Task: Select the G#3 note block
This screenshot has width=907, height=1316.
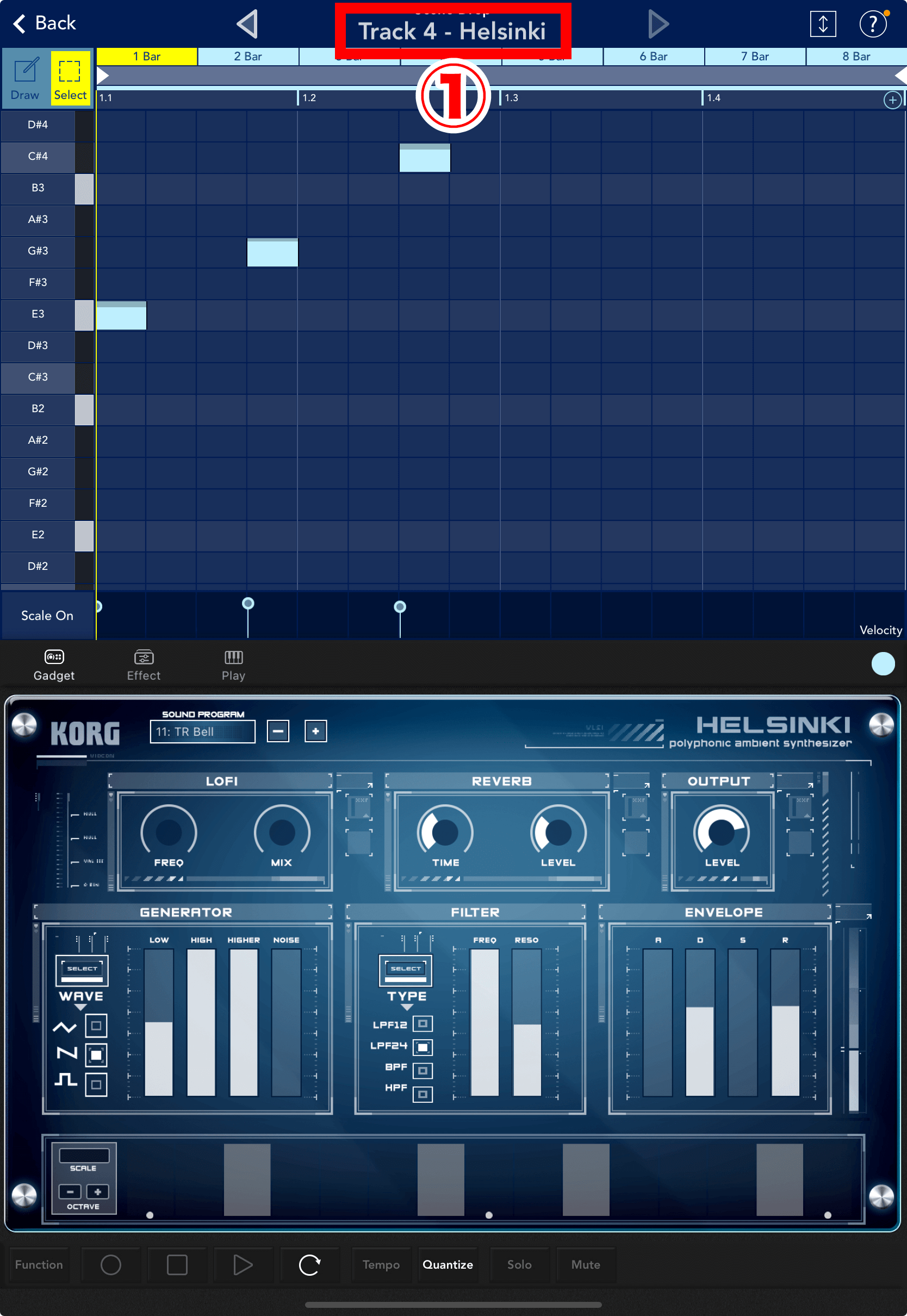Action: pos(272,252)
